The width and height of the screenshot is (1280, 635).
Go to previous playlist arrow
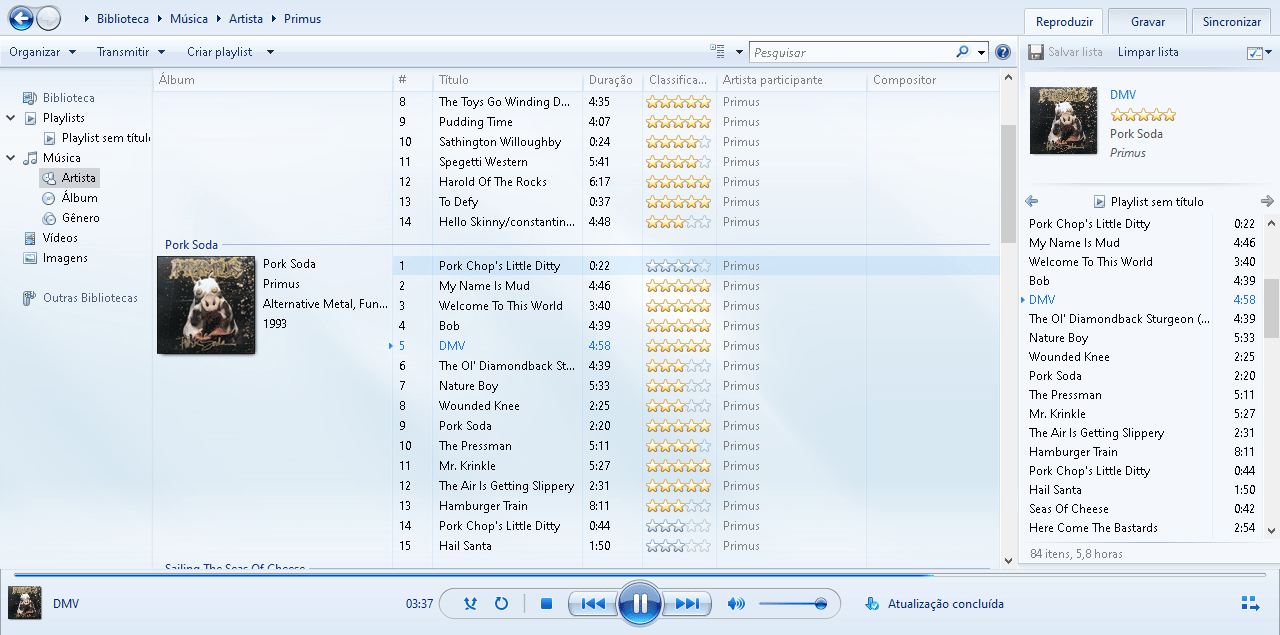[1032, 201]
